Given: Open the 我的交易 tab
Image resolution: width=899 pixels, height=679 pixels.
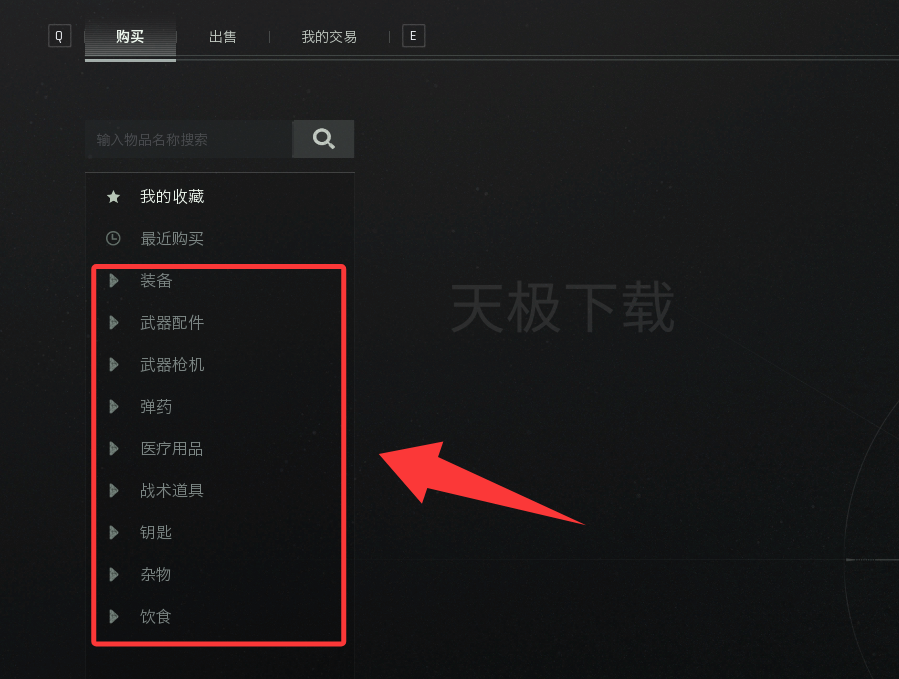Looking at the screenshot, I should [x=329, y=37].
